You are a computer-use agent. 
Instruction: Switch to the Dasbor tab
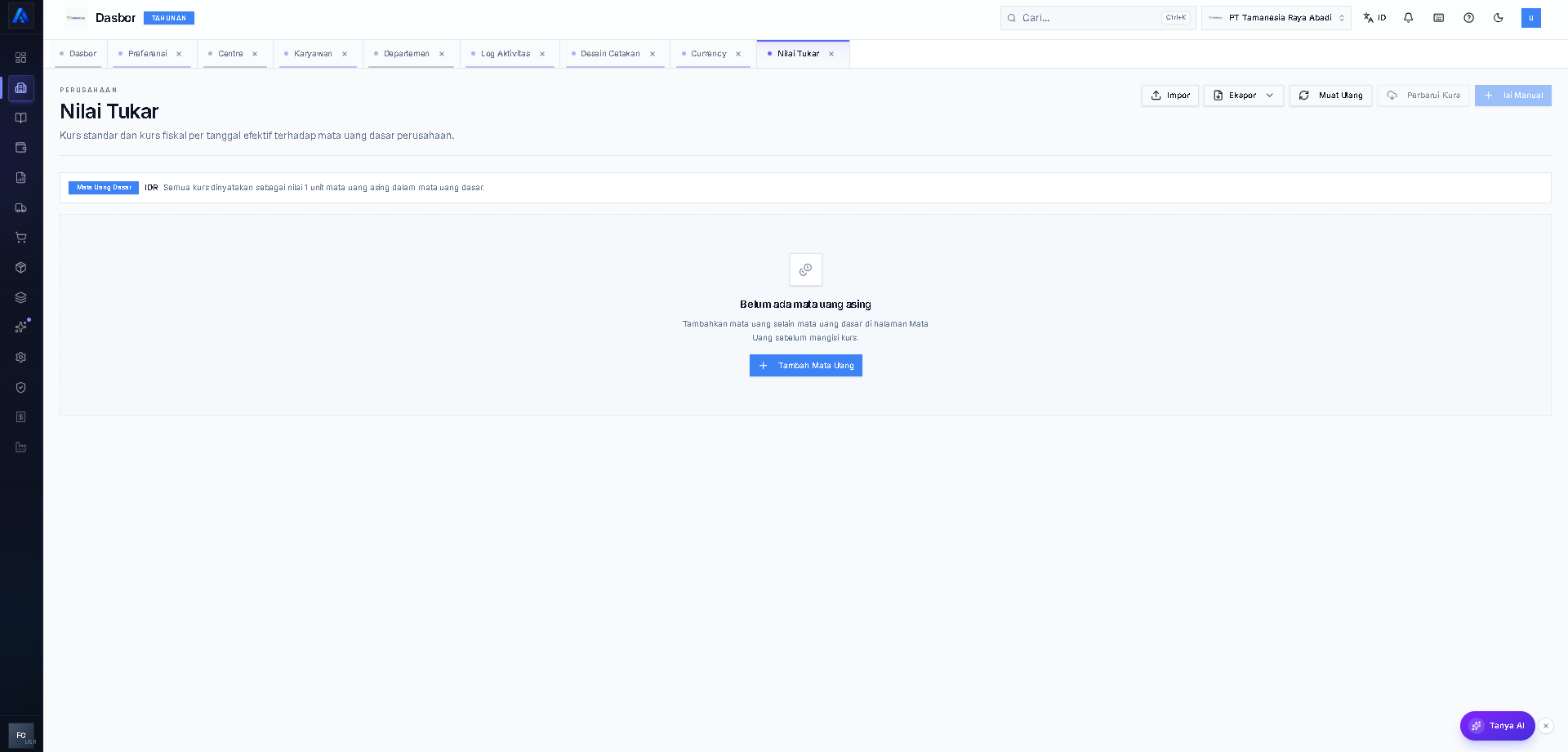(78, 54)
